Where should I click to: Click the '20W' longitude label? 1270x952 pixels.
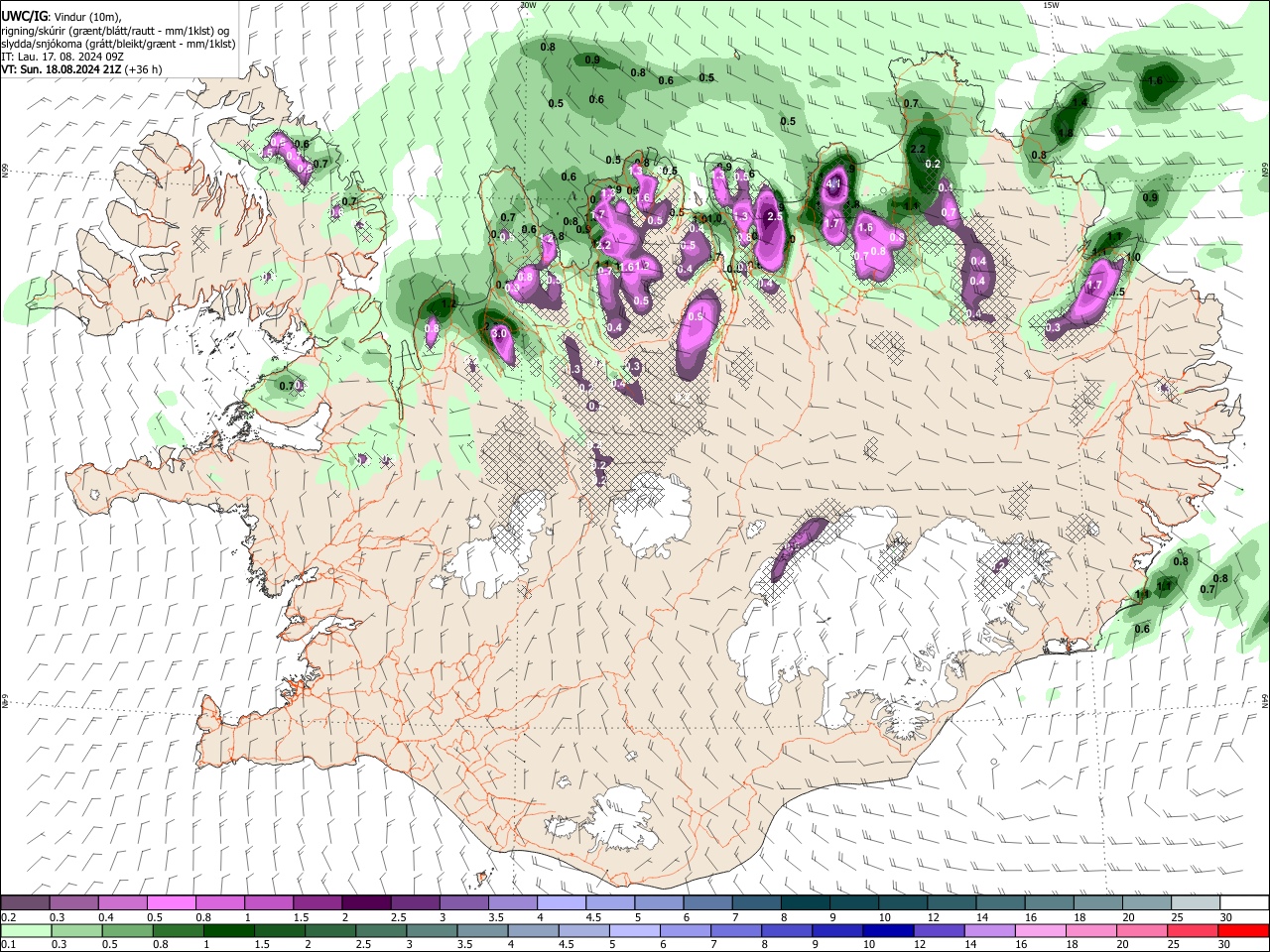coord(528,5)
